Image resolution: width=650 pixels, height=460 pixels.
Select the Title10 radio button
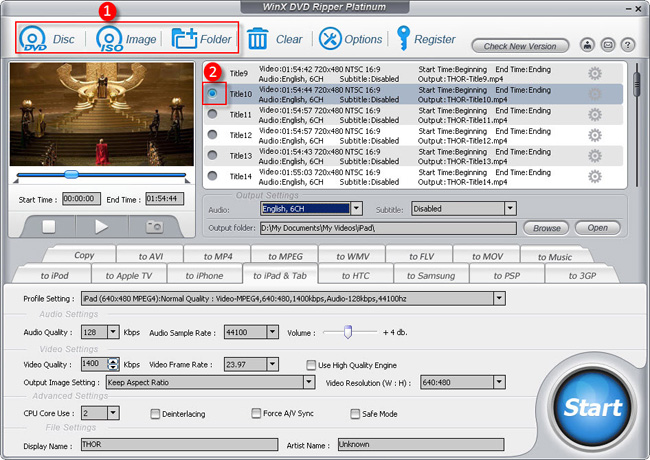(x=212, y=93)
